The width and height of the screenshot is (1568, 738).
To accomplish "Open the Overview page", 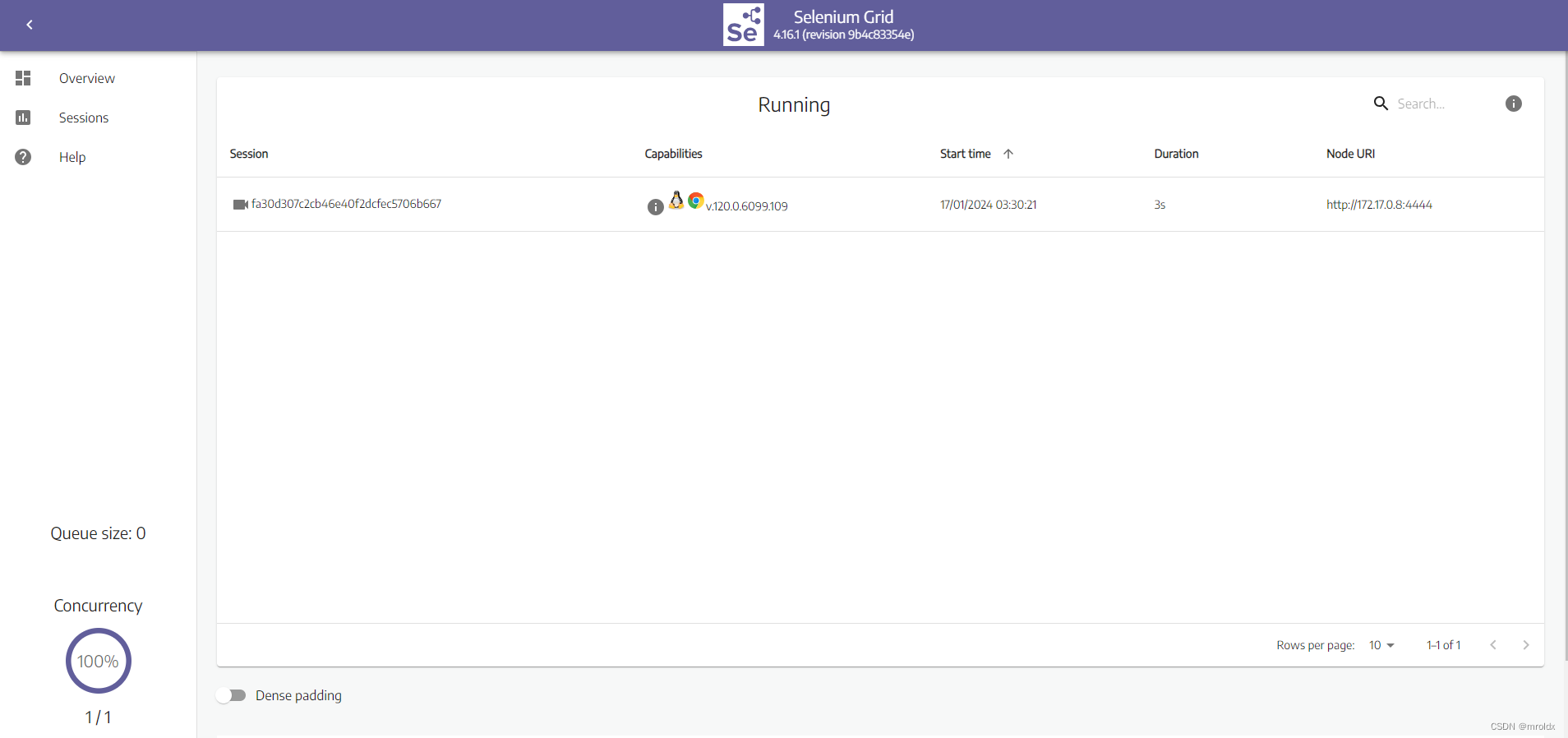I will [87, 78].
